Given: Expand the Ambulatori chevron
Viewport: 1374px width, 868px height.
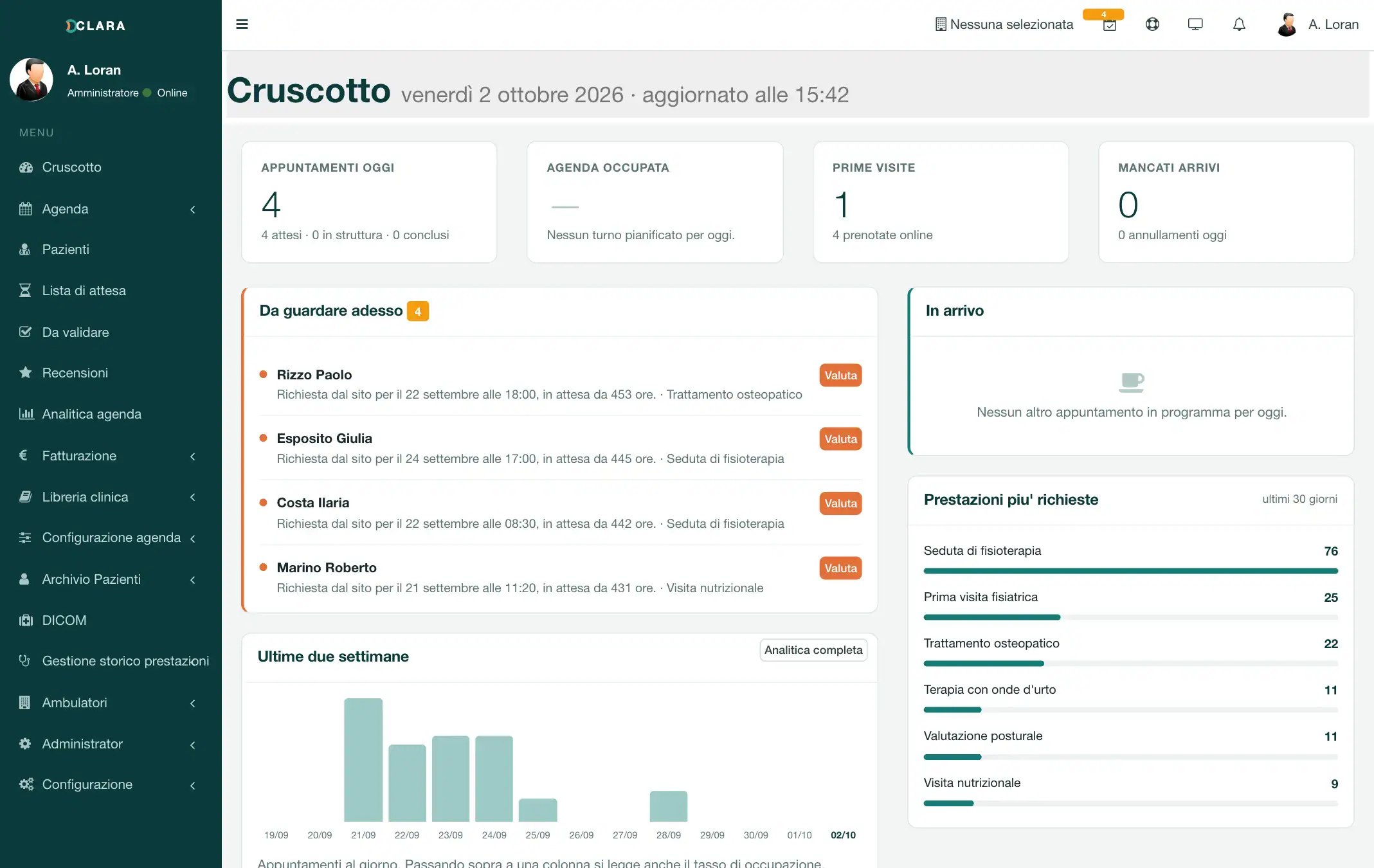Looking at the screenshot, I should (x=192, y=703).
